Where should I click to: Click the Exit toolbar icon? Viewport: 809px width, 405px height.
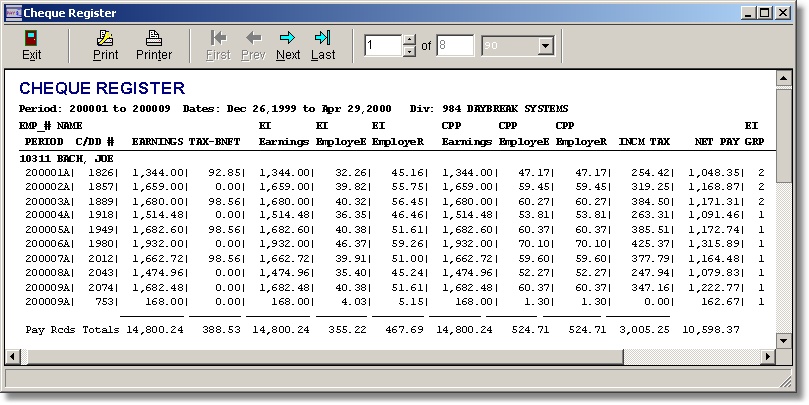click(31, 45)
